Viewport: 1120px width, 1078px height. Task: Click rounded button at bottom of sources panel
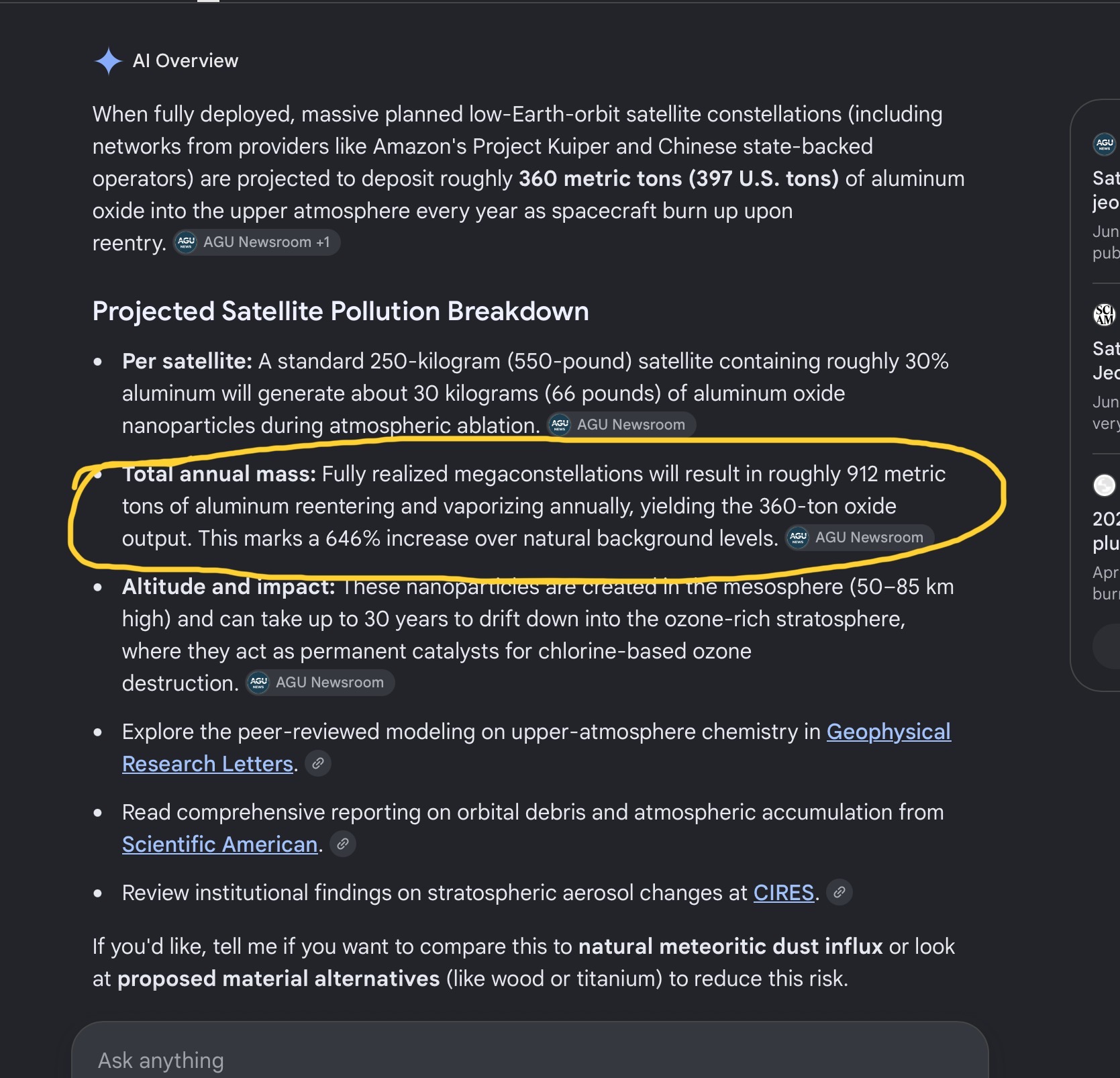point(1107,646)
